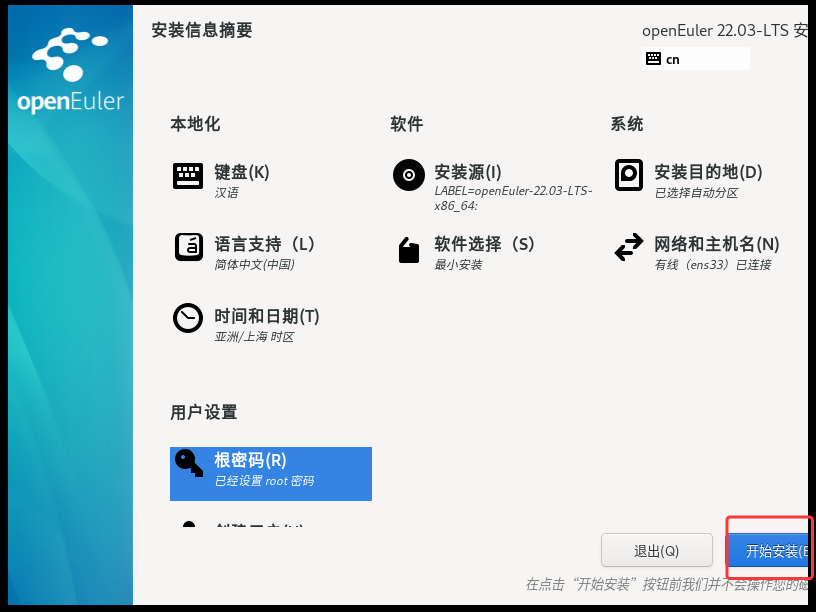Click the 开始安装 begin installation button
The width and height of the screenshot is (816, 612).
[769, 551]
